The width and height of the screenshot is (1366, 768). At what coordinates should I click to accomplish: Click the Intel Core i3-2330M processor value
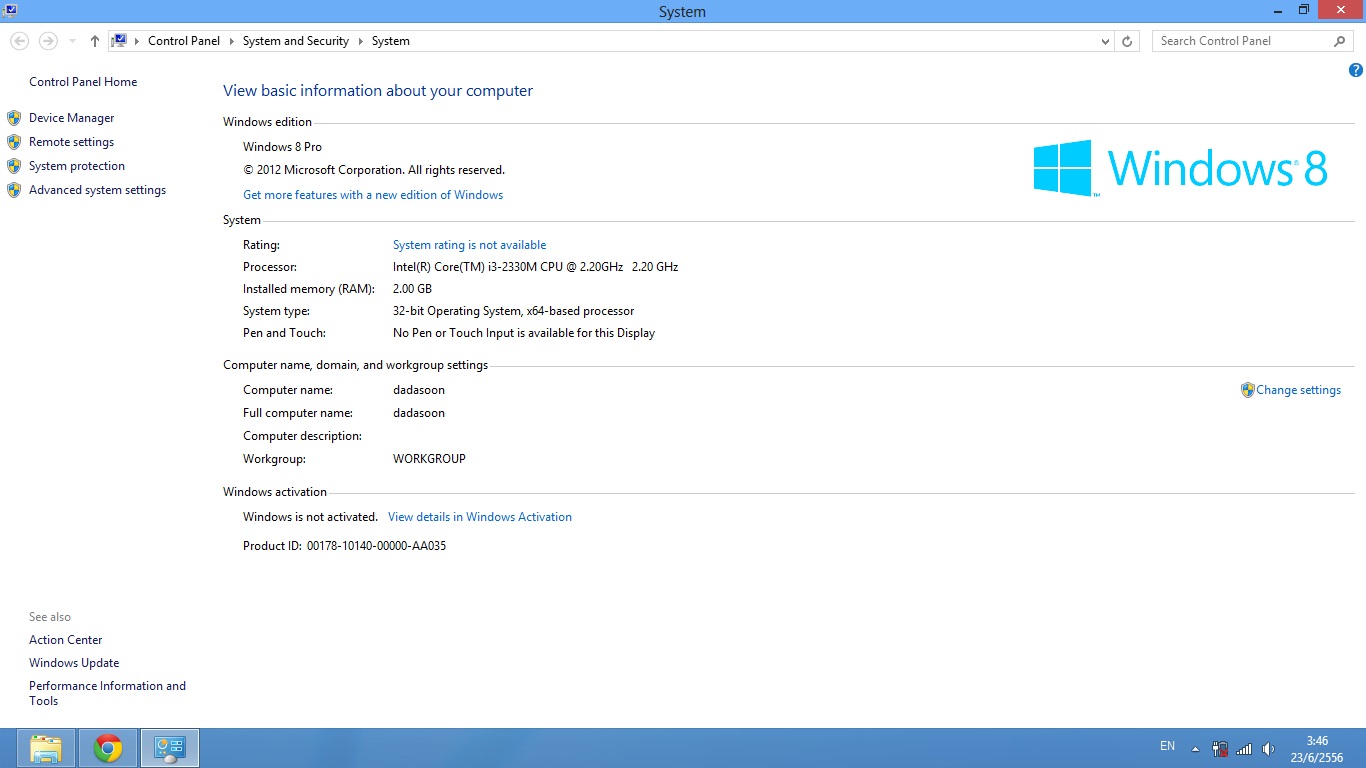pos(536,267)
